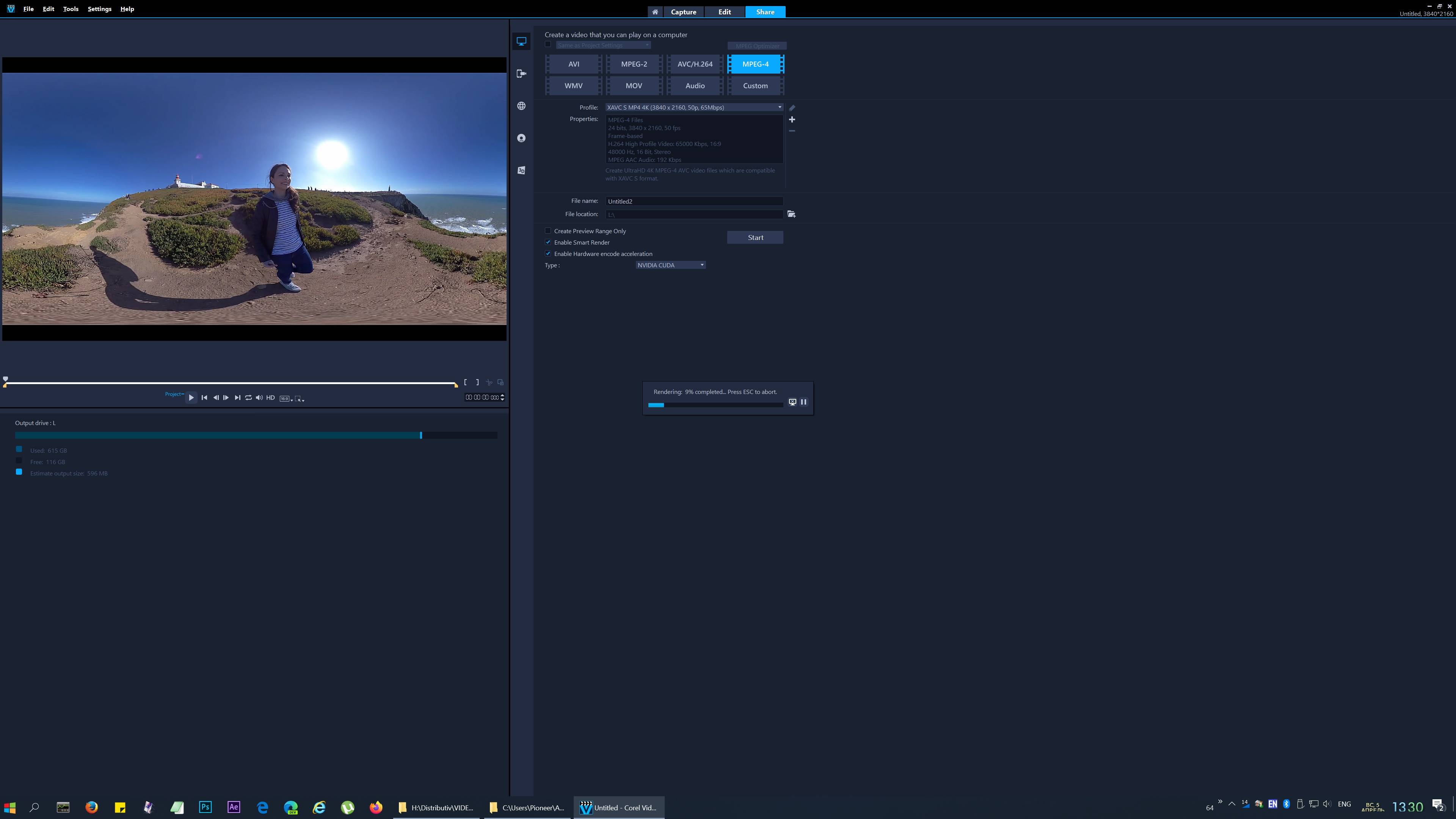Pause the rendering progress
Image resolution: width=1456 pixels, height=819 pixels.
(x=803, y=402)
